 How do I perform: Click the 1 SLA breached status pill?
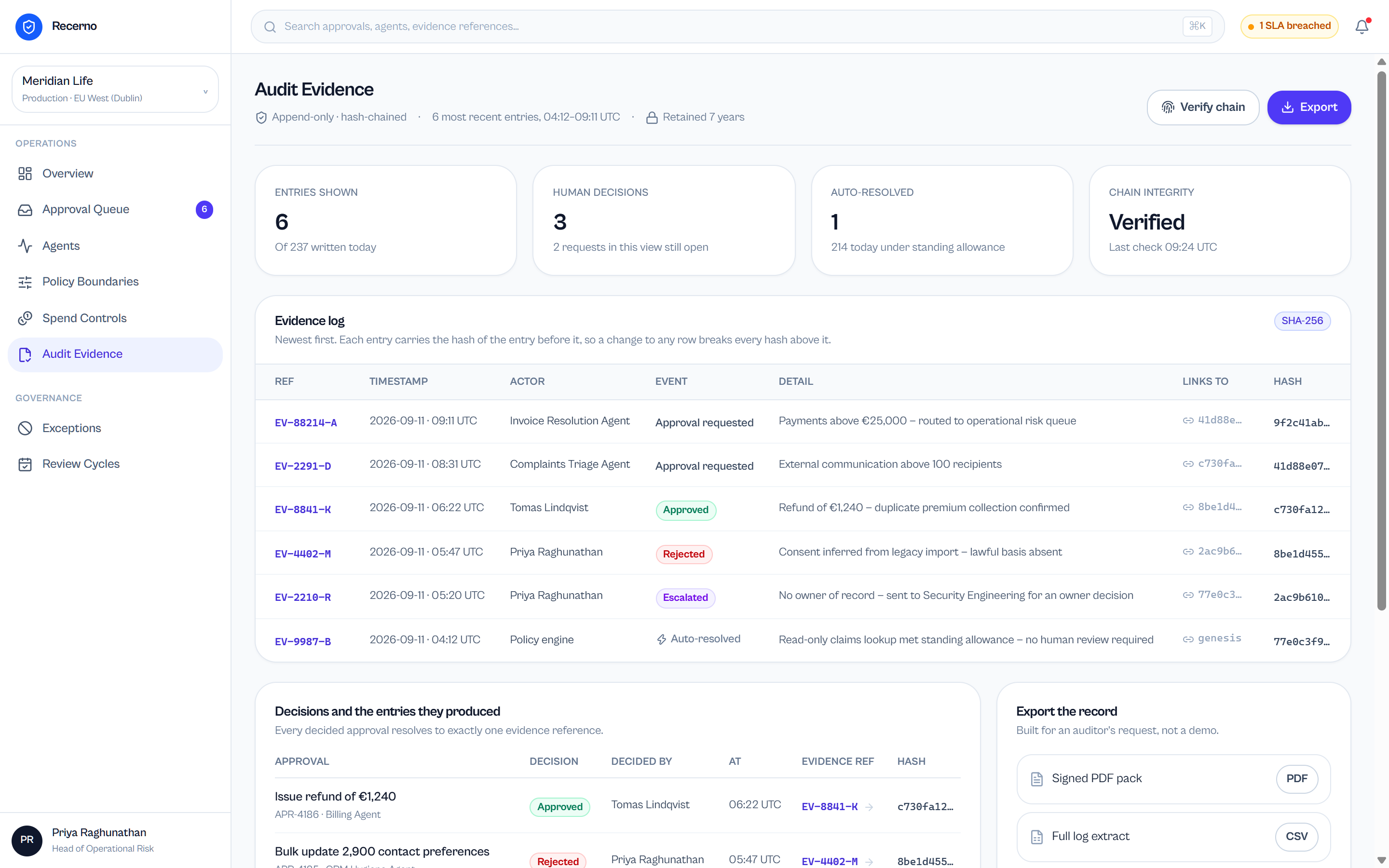[1289, 27]
